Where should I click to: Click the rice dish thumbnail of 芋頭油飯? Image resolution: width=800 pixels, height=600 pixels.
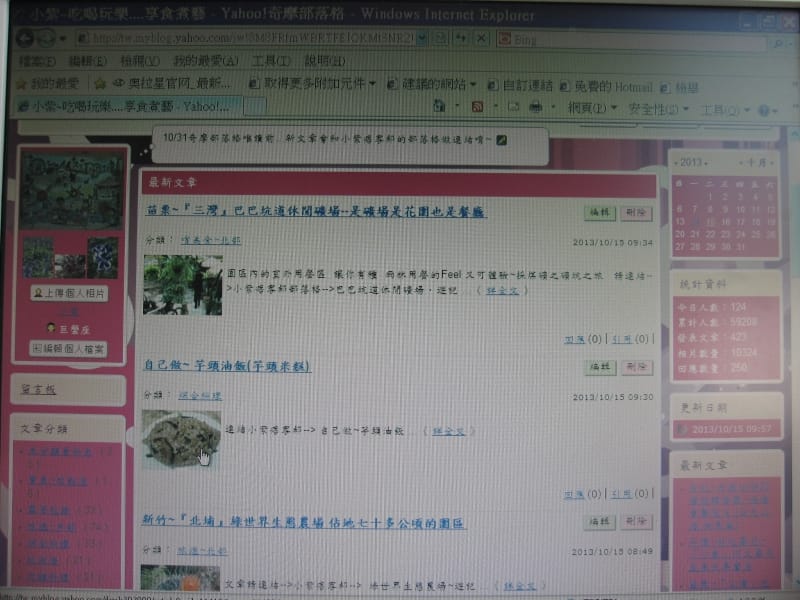pyautogui.click(x=181, y=440)
